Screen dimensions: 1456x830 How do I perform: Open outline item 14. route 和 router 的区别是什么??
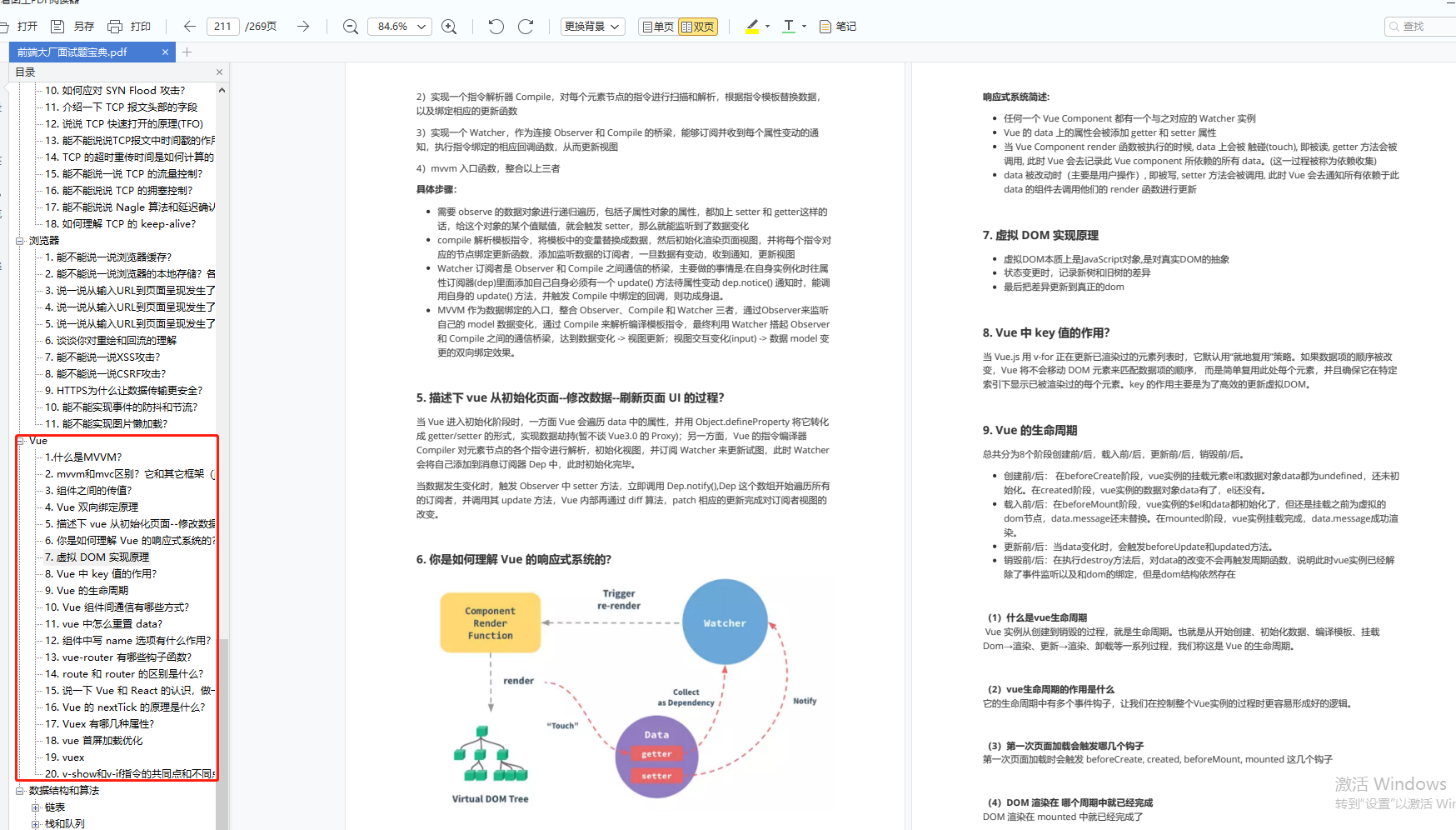pyautogui.click(x=124, y=674)
